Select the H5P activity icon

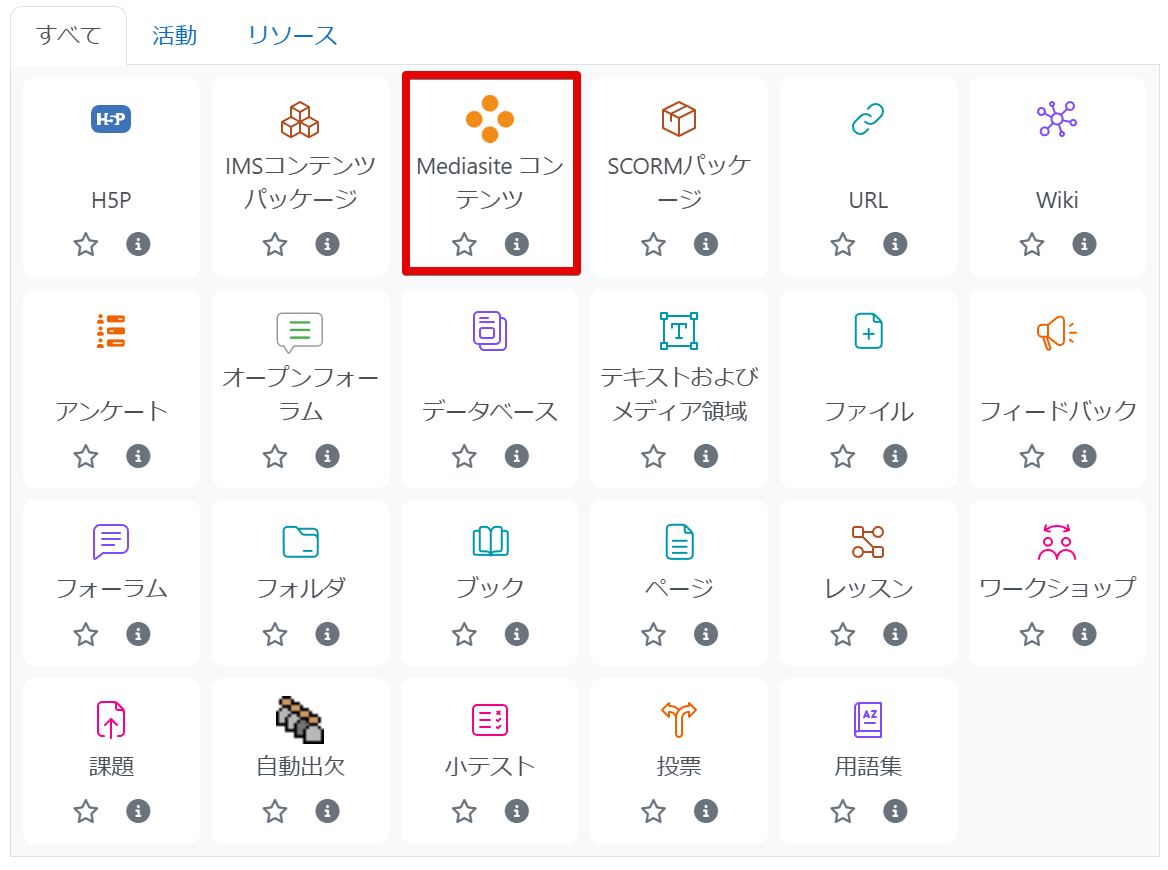coord(111,120)
